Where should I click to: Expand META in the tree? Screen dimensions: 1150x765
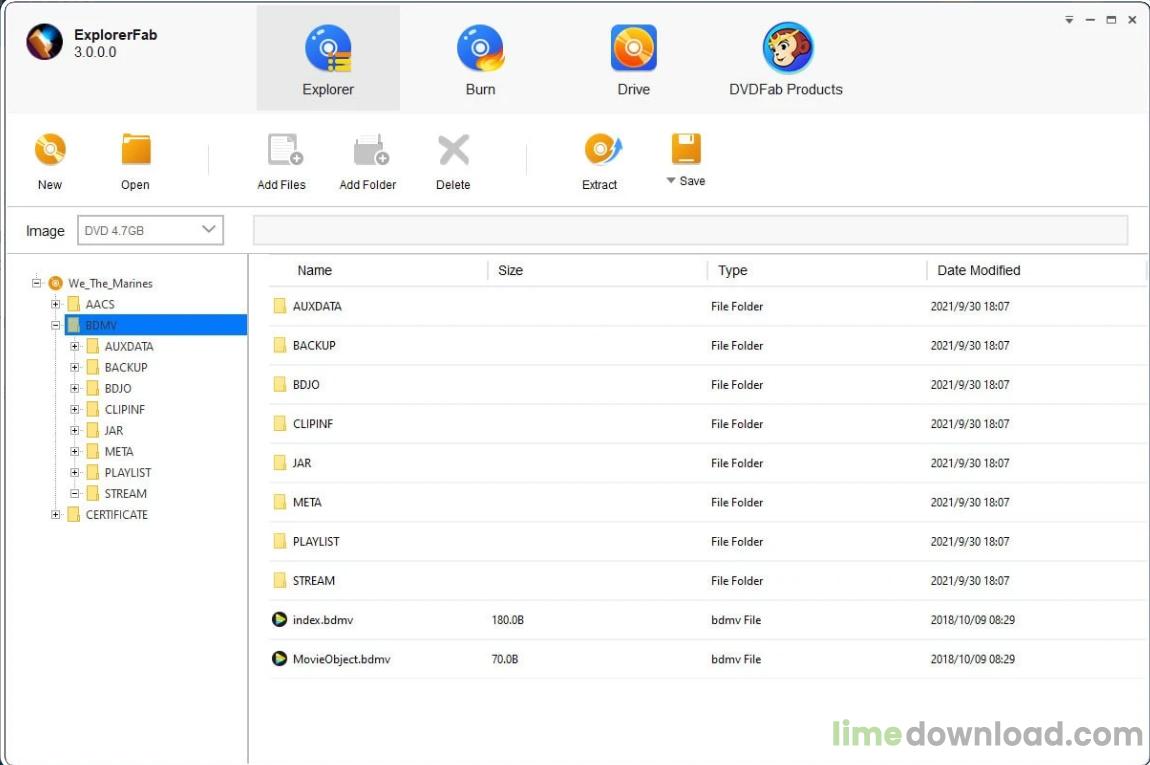[x=74, y=451]
